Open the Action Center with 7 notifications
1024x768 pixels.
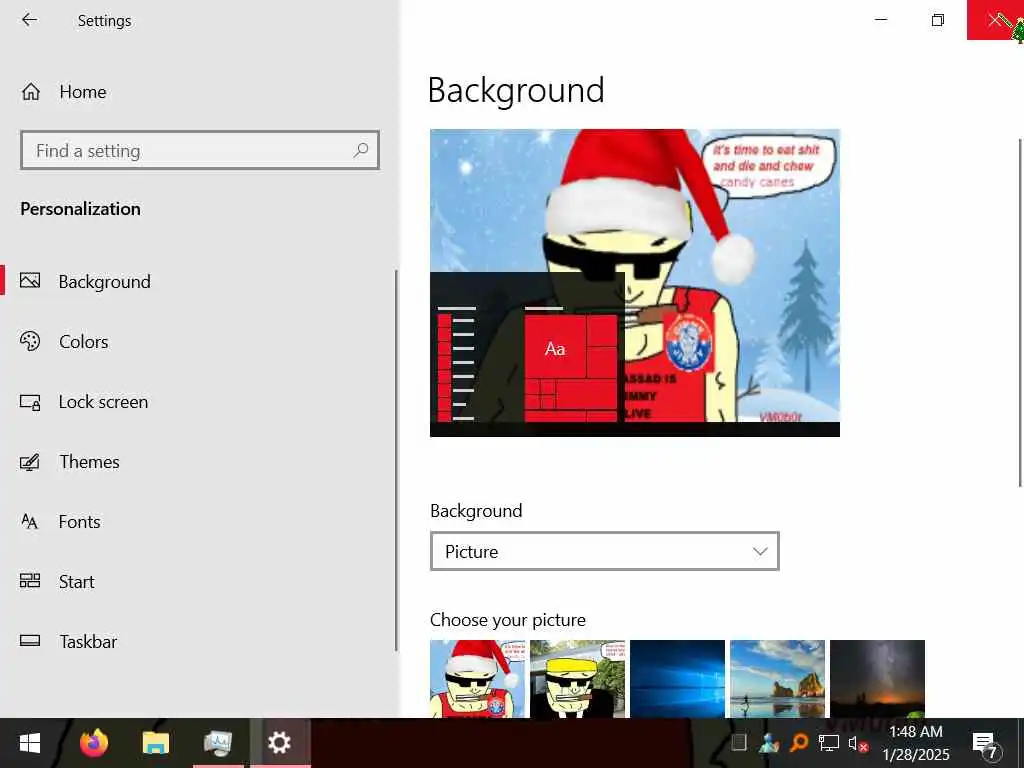point(986,744)
